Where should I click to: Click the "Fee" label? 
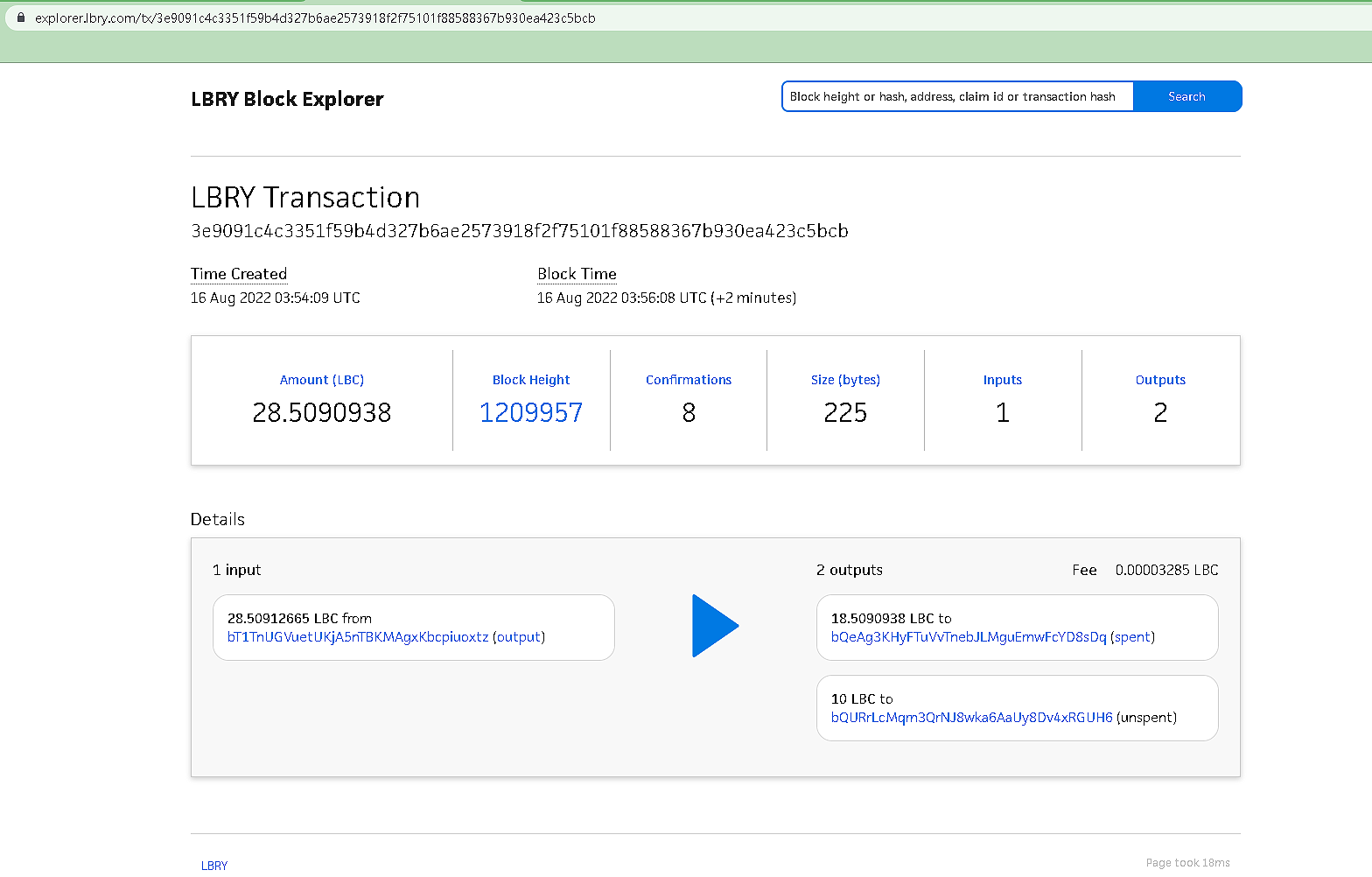tap(1084, 570)
